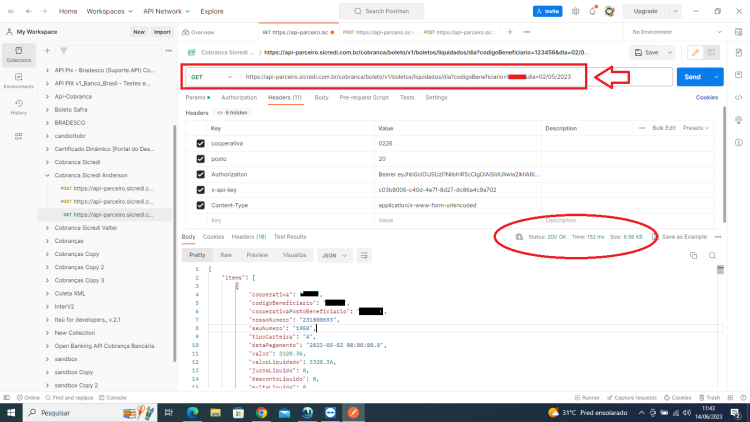This screenshot has width=750, height=422.
Task: Open the Environments sidebar panel
Action: click(x=19, y=81)
